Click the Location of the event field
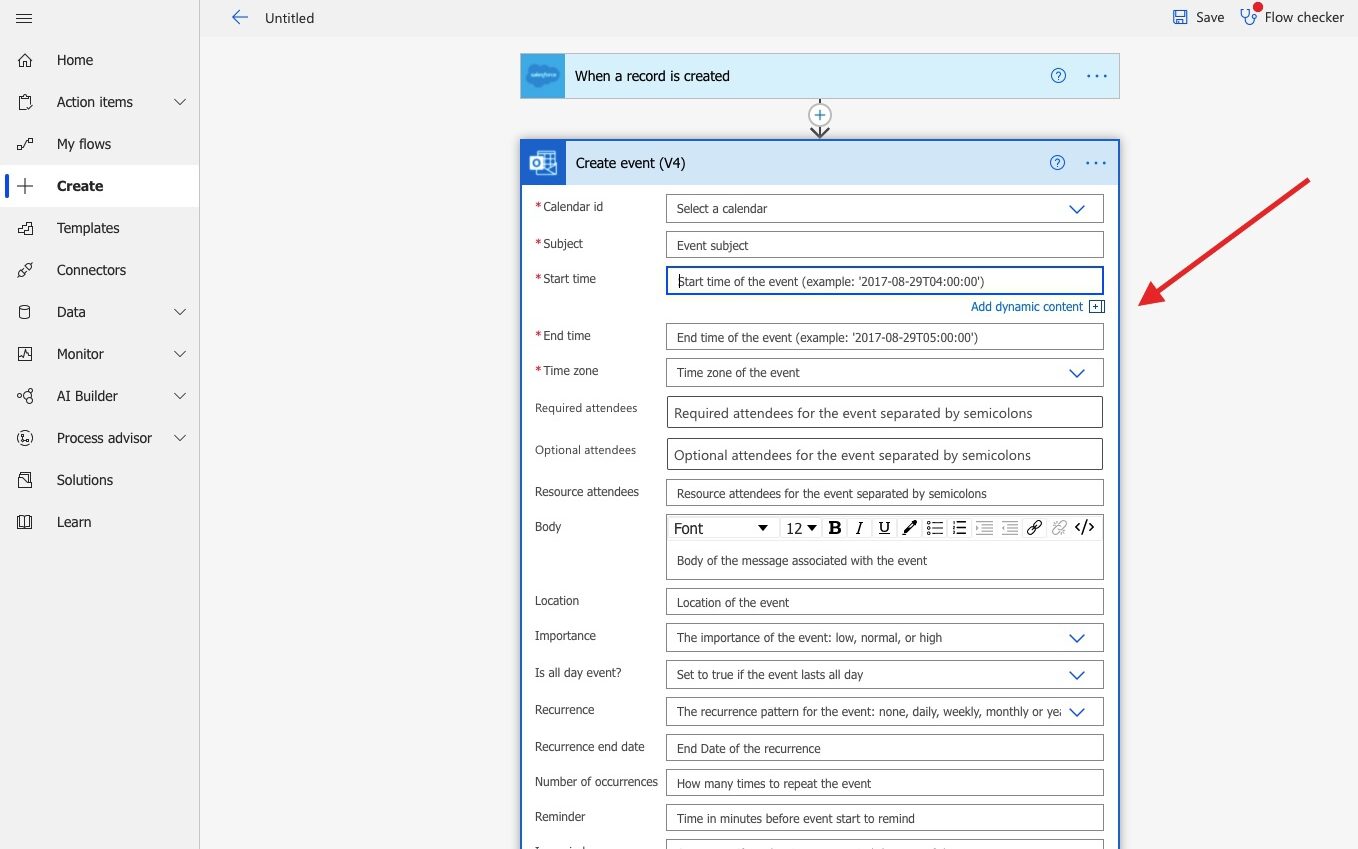Image resolution: width=1358 pixels, height=849 pixels. 885,603
